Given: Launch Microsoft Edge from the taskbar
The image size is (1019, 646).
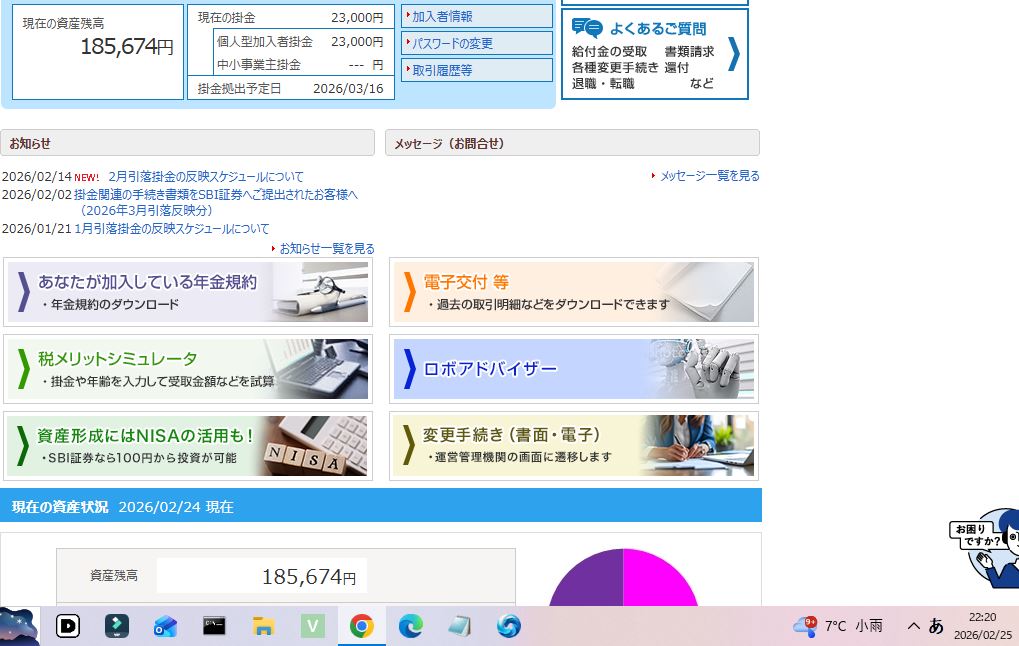Looking at the screenshot, I should tap(410, 626).
